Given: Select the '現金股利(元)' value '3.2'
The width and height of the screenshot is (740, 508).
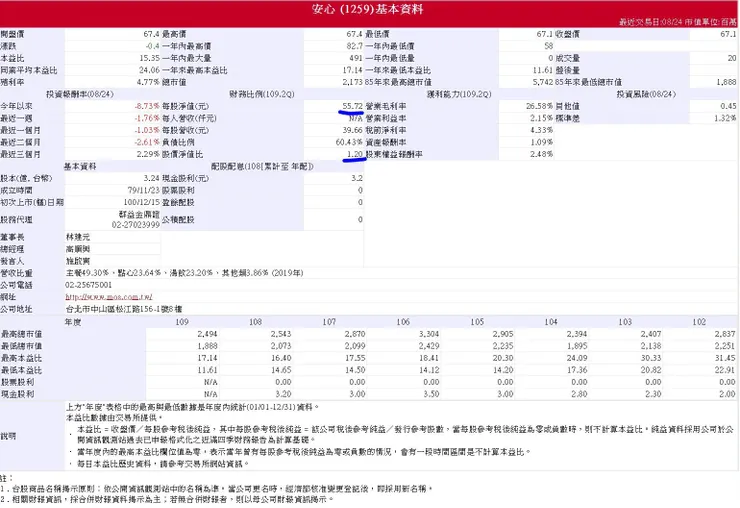Looking at the screenshot, I should tap(357, 178).
